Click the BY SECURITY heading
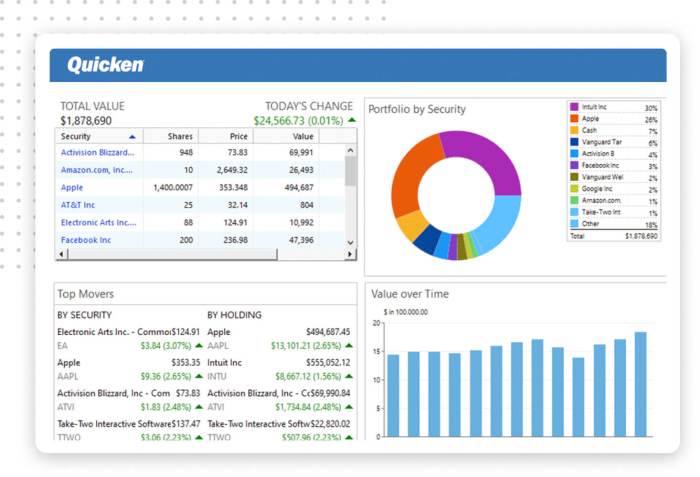The width and height of the screenshot is (700, 477). pos(84,315)
